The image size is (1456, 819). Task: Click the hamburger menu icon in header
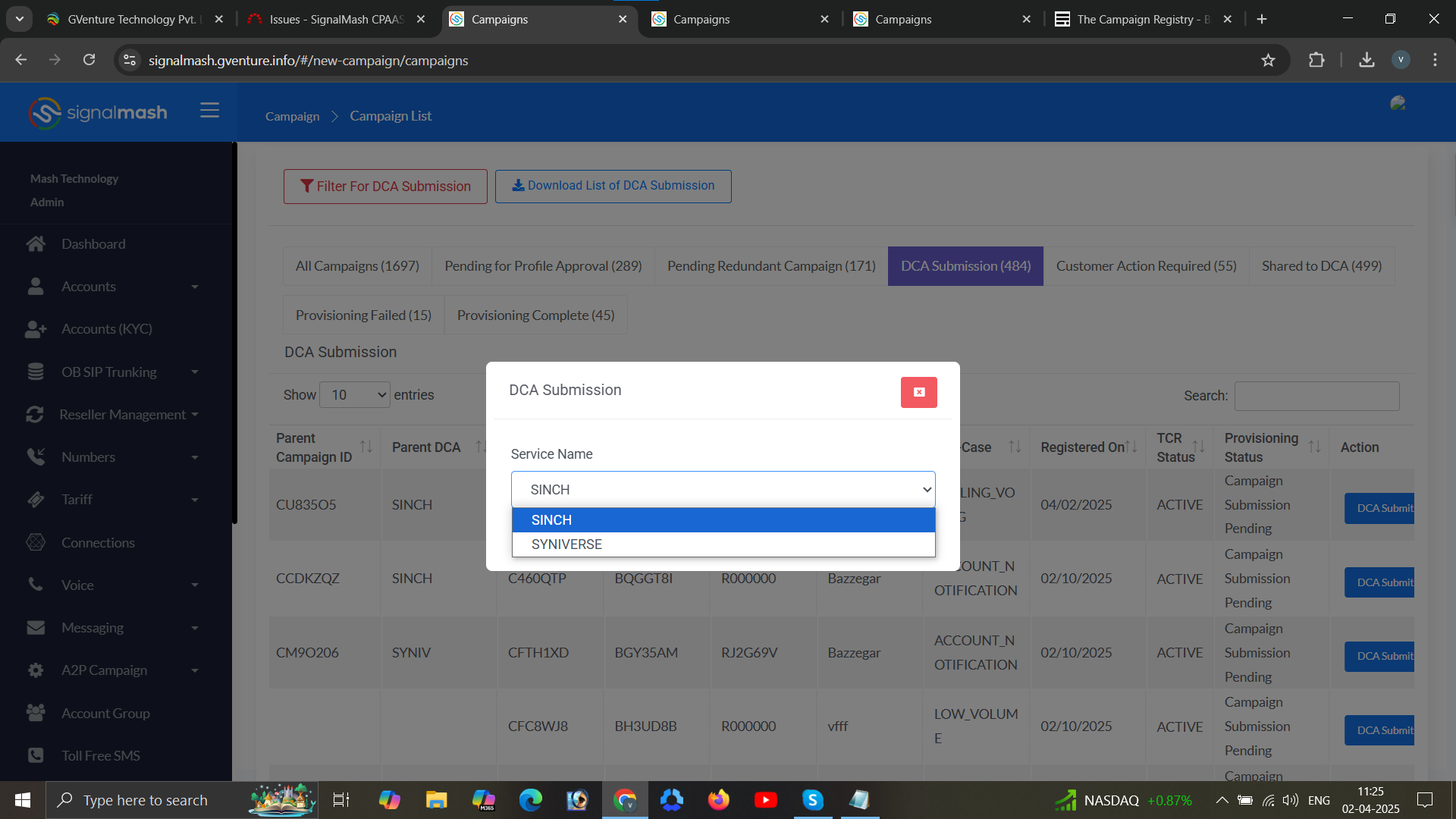(x=209, y=111)
